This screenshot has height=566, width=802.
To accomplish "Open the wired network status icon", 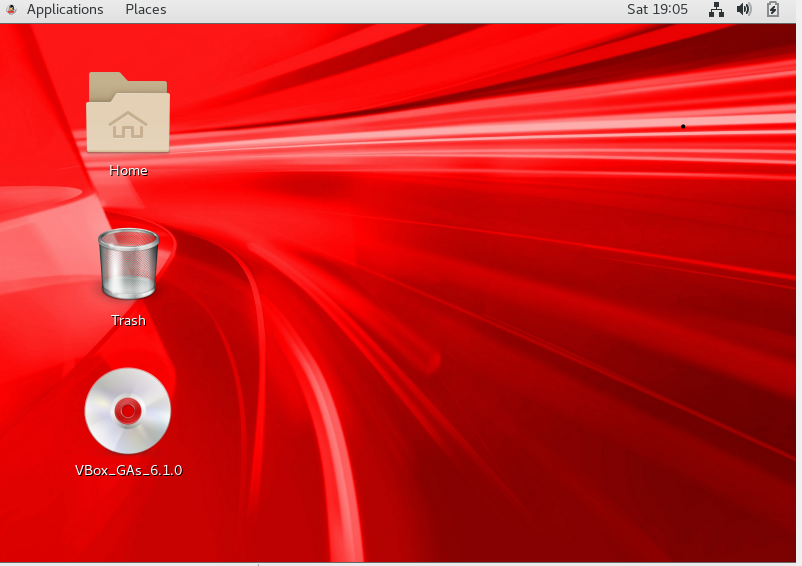I will (x=716, y=10).
